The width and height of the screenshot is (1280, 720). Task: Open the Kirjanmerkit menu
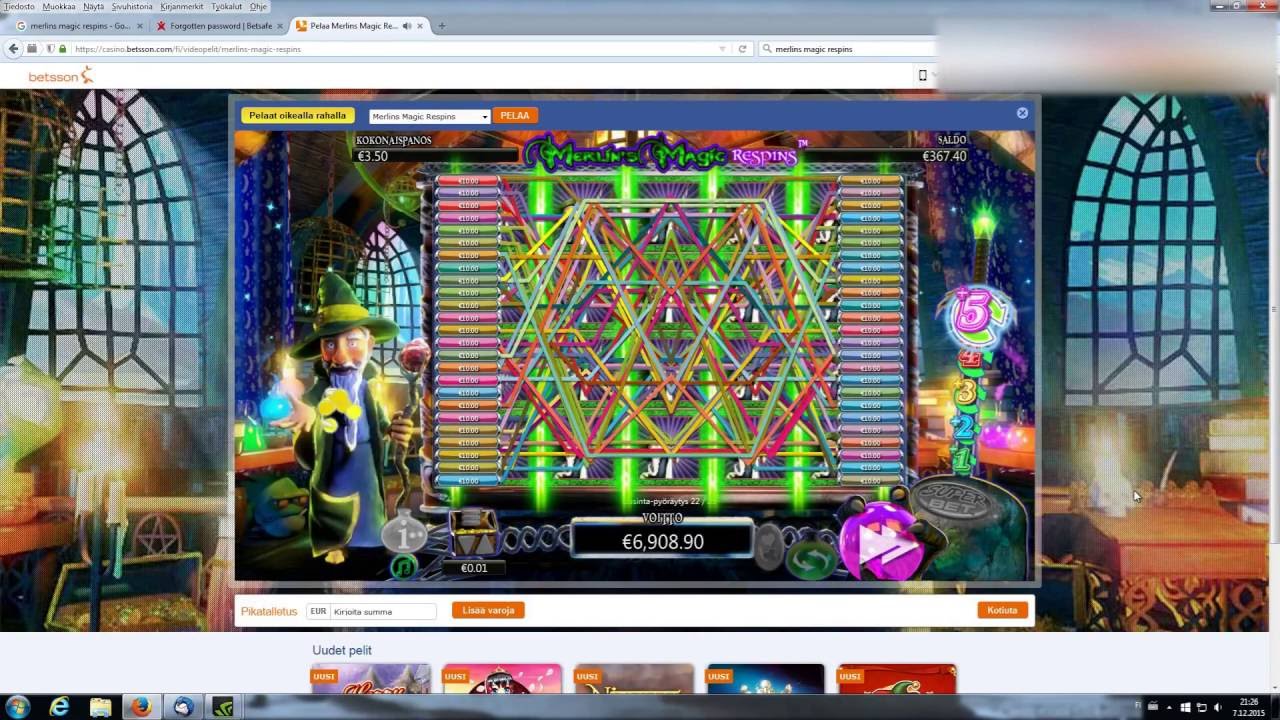(x=181, y=6)
